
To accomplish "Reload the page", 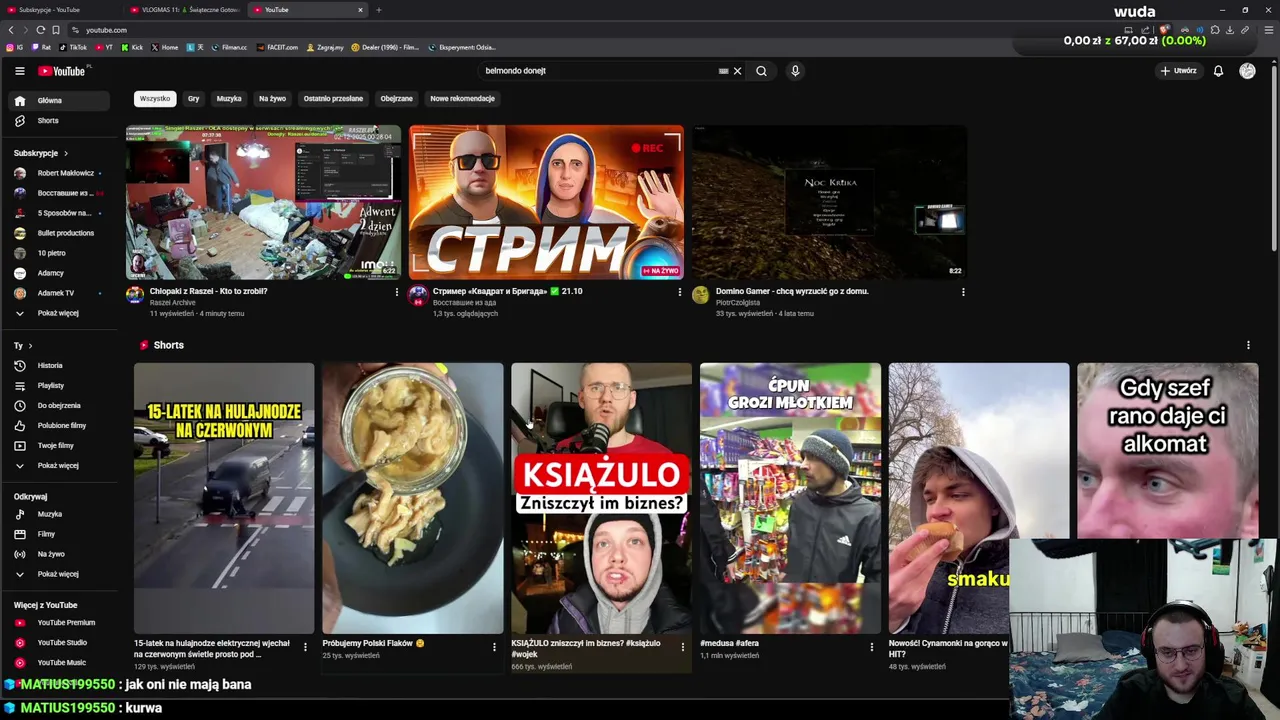I will tap(40, 30).
